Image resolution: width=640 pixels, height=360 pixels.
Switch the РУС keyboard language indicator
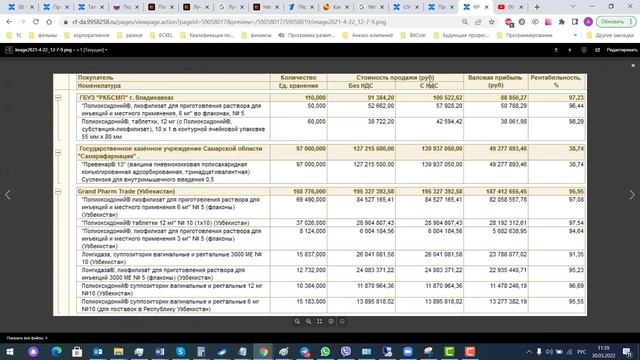coord(581,351)
